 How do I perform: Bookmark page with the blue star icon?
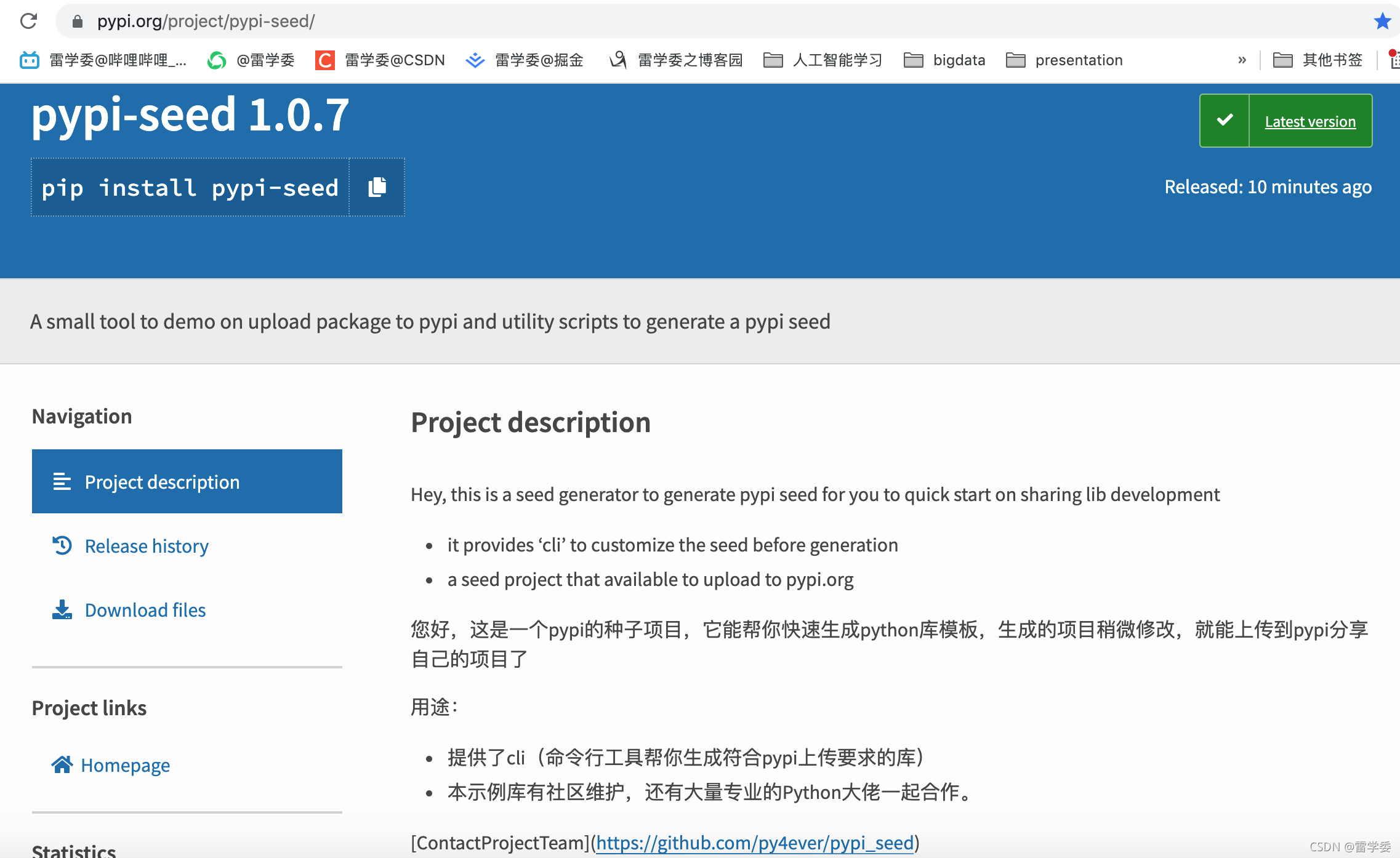point(1383,21)
